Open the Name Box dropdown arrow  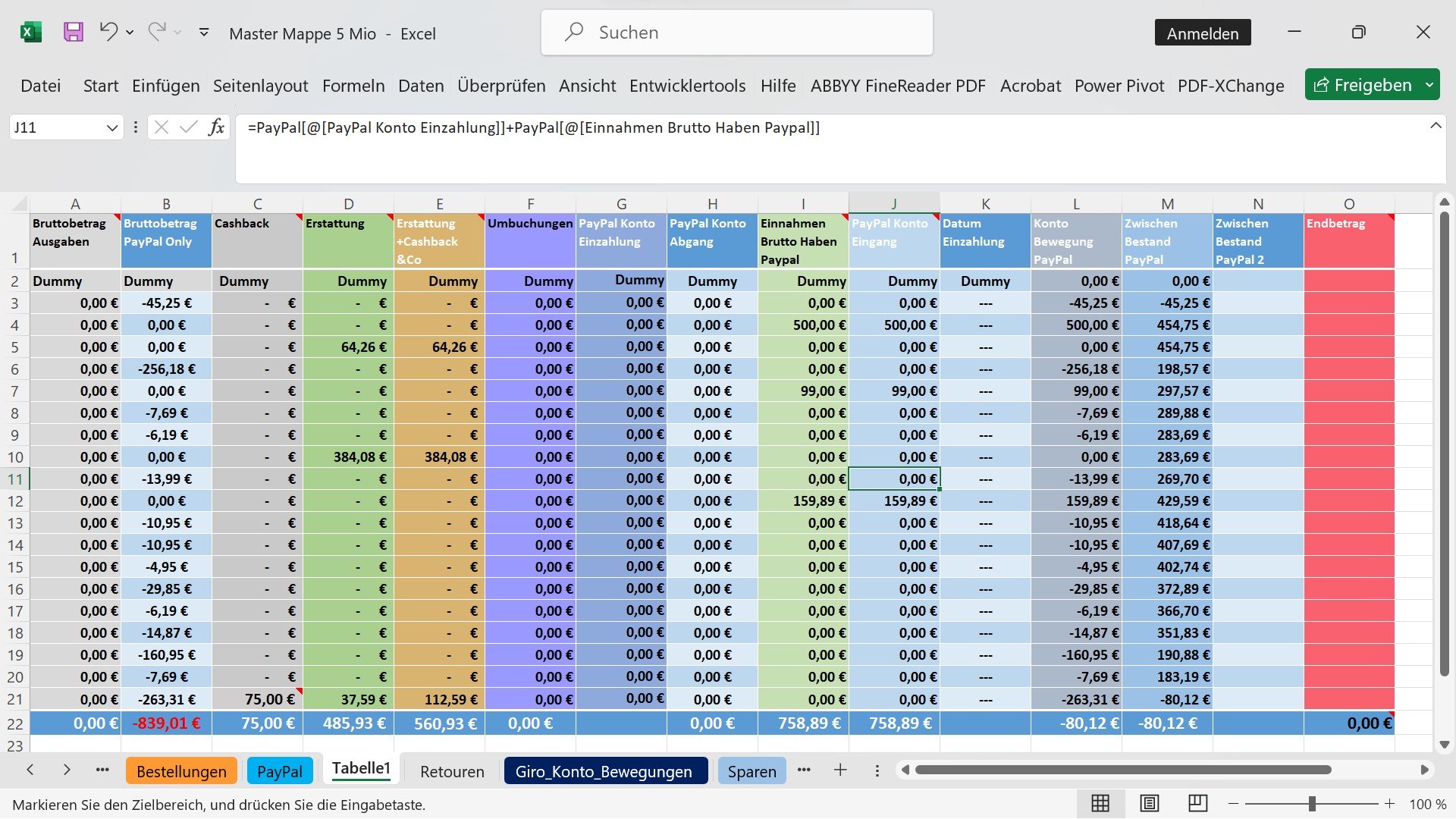click(x=111, y=127)
